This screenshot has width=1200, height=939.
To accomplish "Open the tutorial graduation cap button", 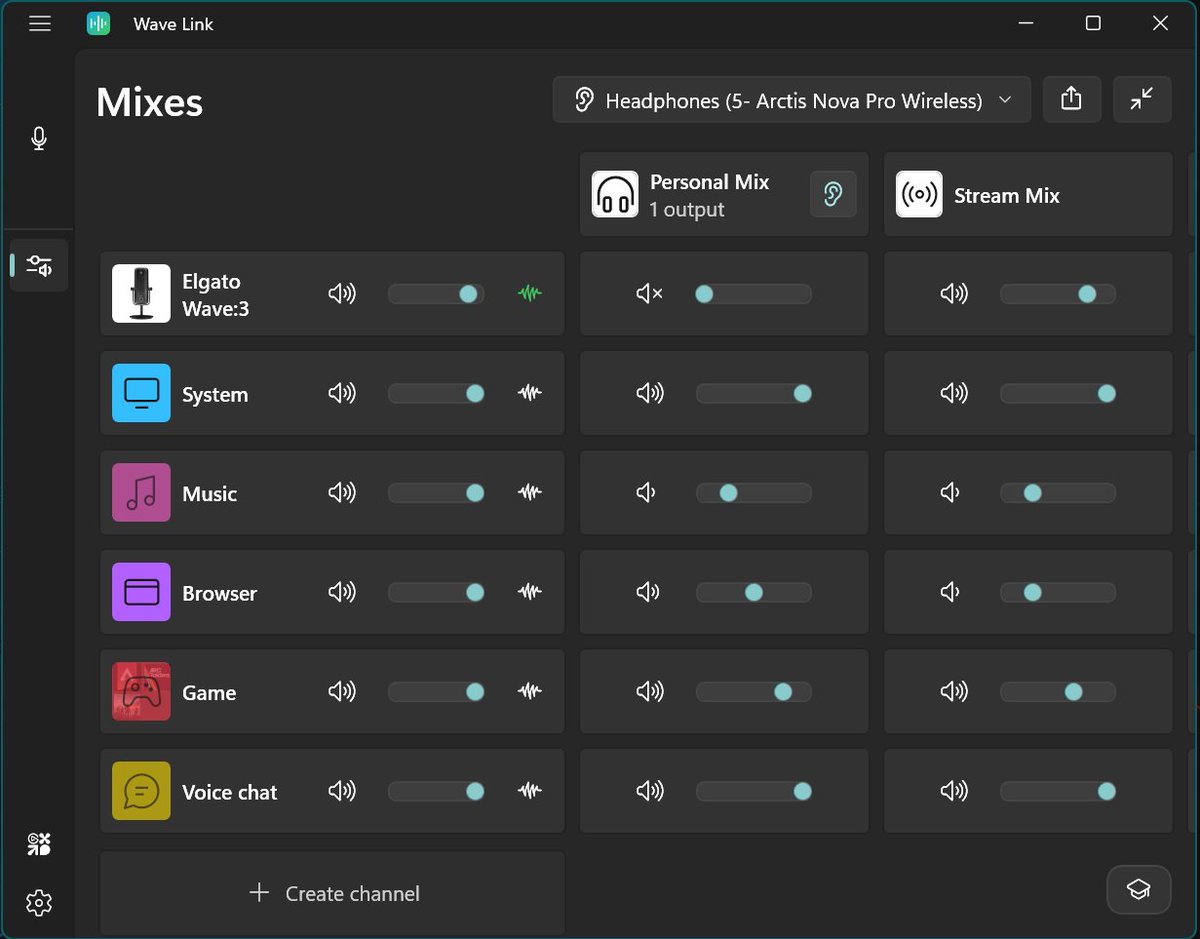I will (x=1139, y=889).
